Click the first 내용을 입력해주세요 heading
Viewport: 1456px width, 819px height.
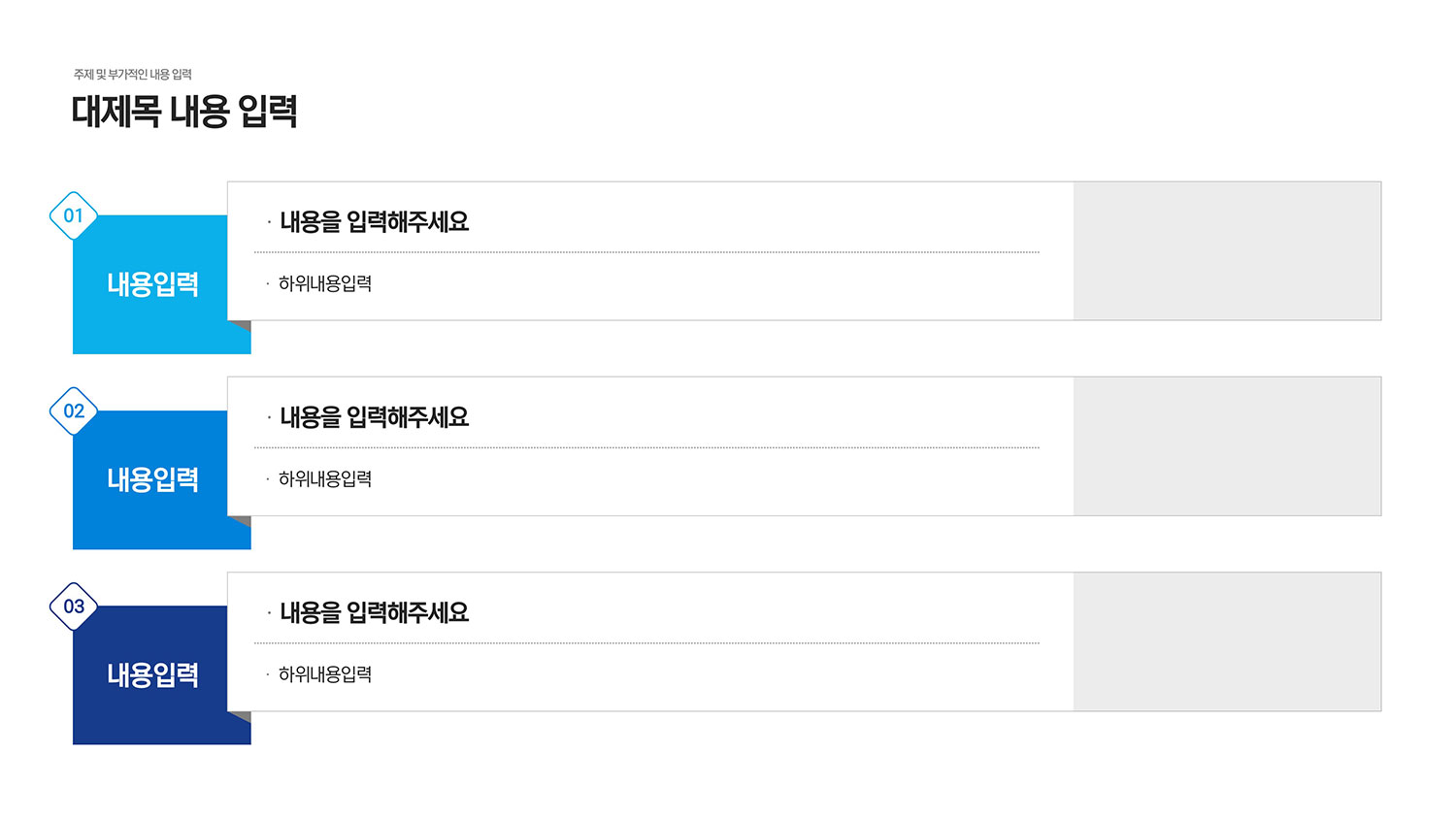[375, 222]
